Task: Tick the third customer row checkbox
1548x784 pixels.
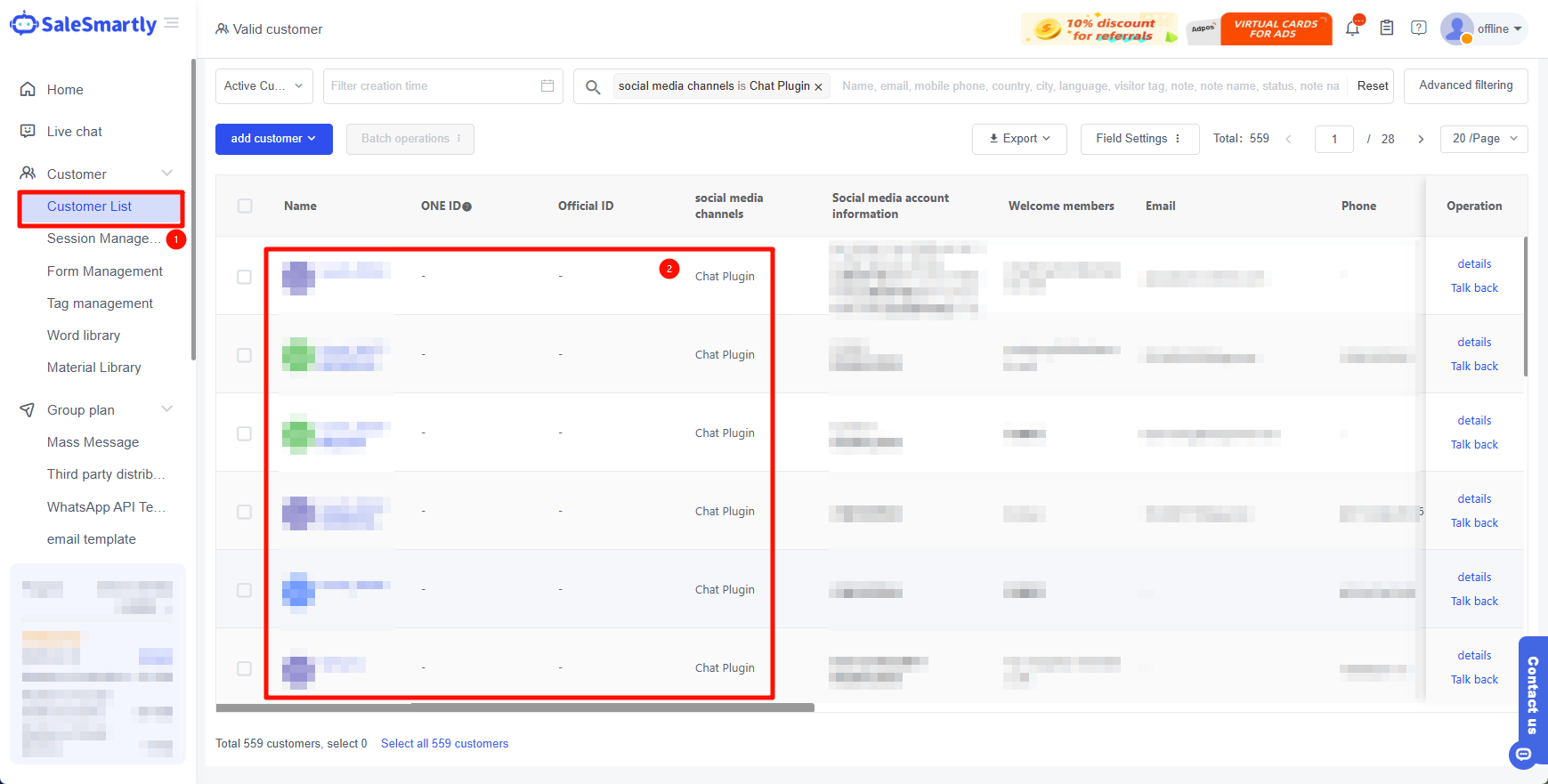Action: tap(245, 433)
